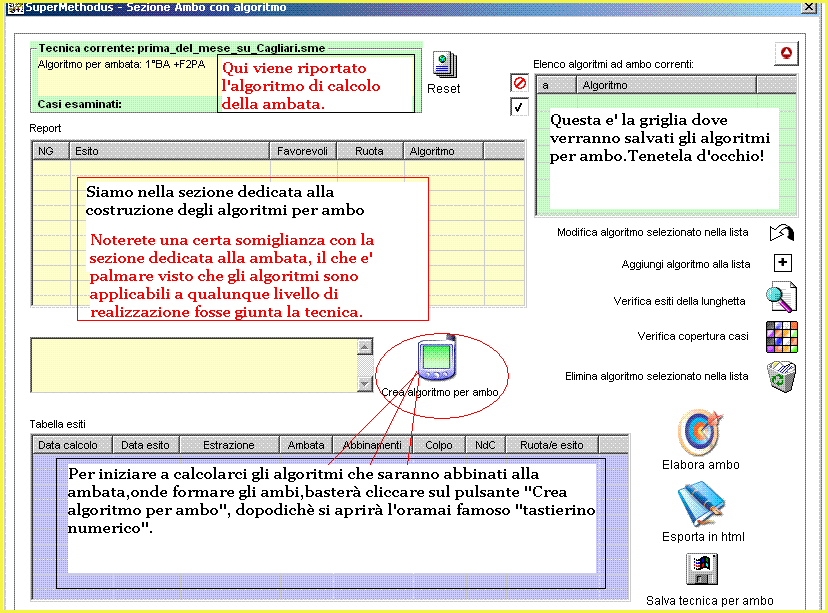The width and height of the screenshot is (828, 613).
Task: Launch Elabora ambo target icon
Action: coord(700,432)
